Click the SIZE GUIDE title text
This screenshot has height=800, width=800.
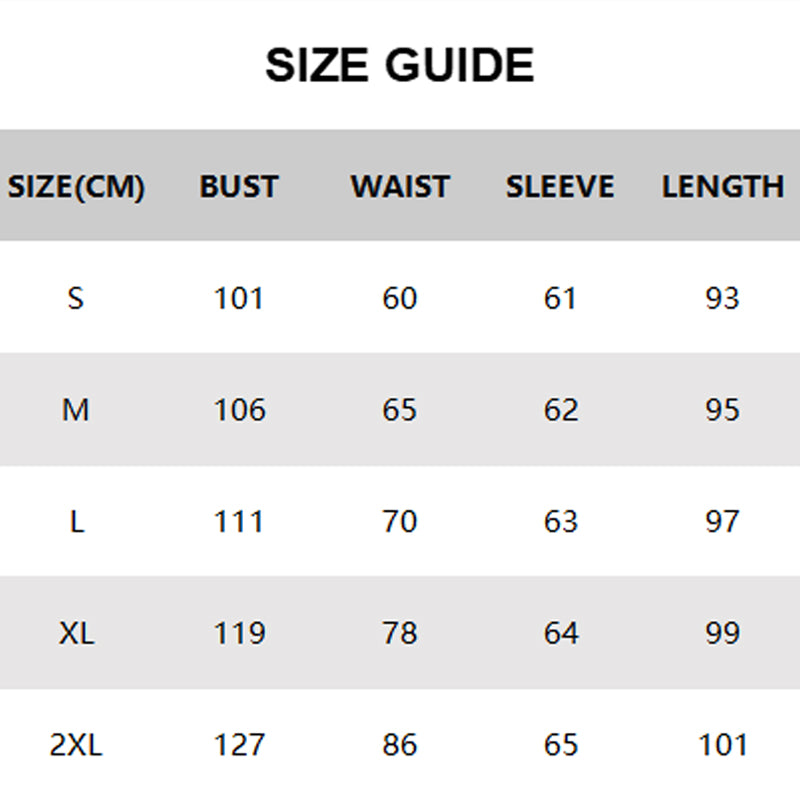(x=400, y=66)
